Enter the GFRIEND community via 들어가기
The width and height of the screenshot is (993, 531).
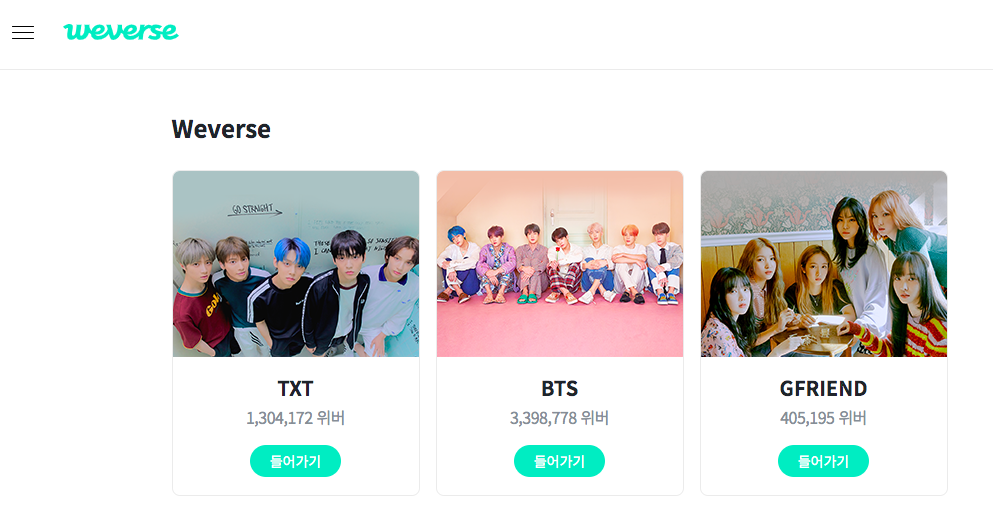pyautogui.click(x=823, y=461)
